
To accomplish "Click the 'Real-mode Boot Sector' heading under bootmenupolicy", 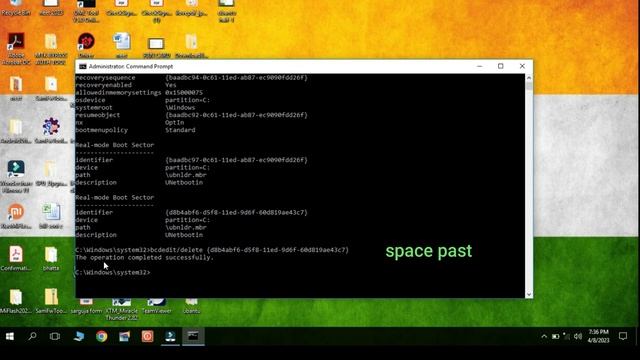I will pyautogui.click(x=115, y=145).
